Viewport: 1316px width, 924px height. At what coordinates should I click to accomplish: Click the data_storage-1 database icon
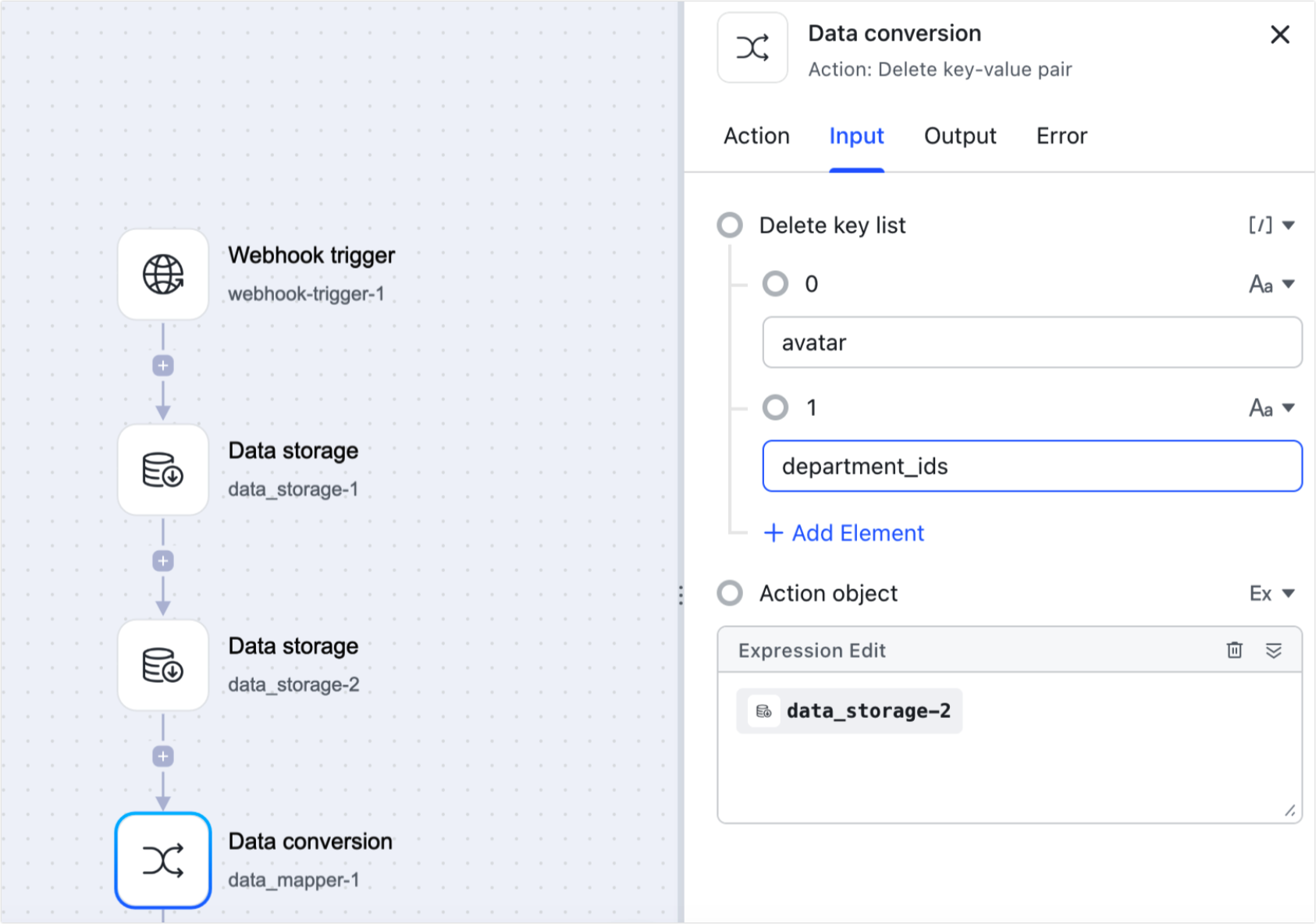pos(162,470)
